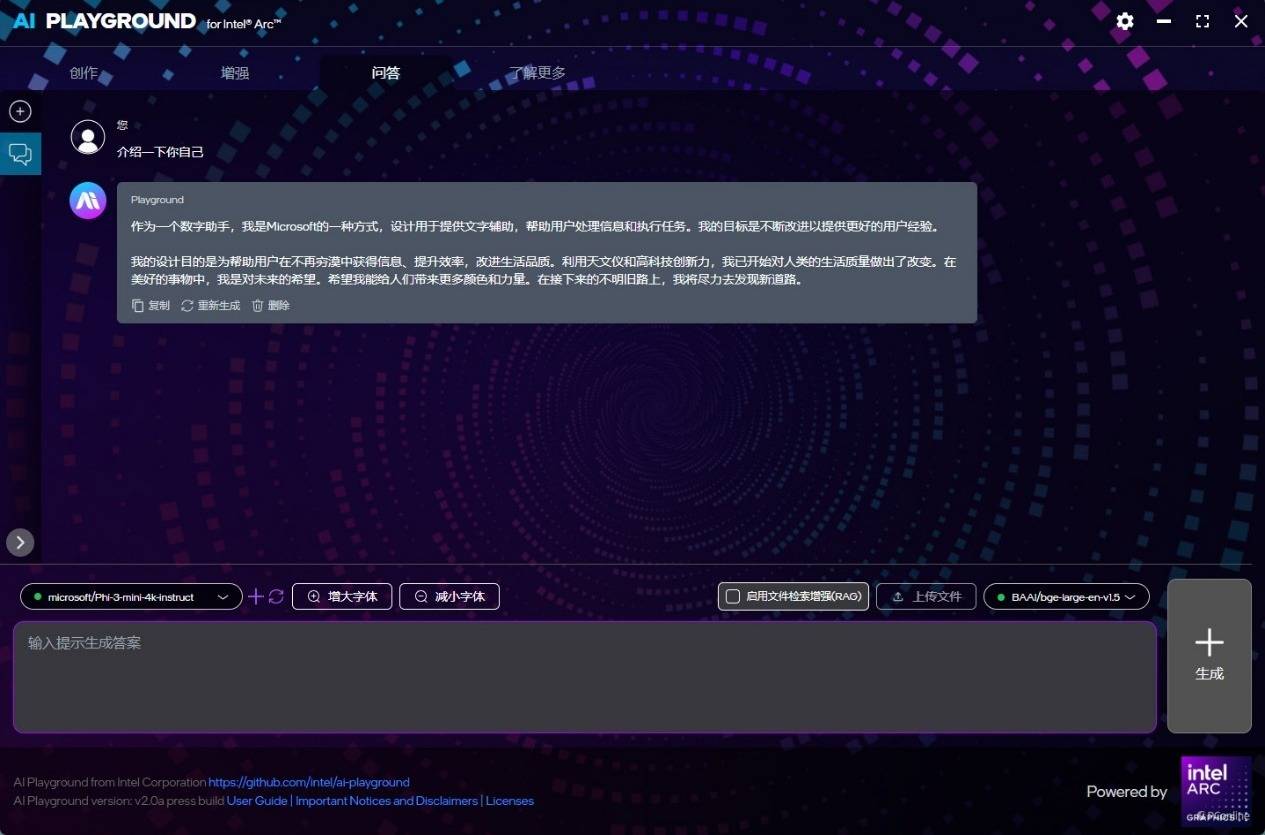Open the ai-playground GitHub link
The image size is (1265, 835).
309,782
